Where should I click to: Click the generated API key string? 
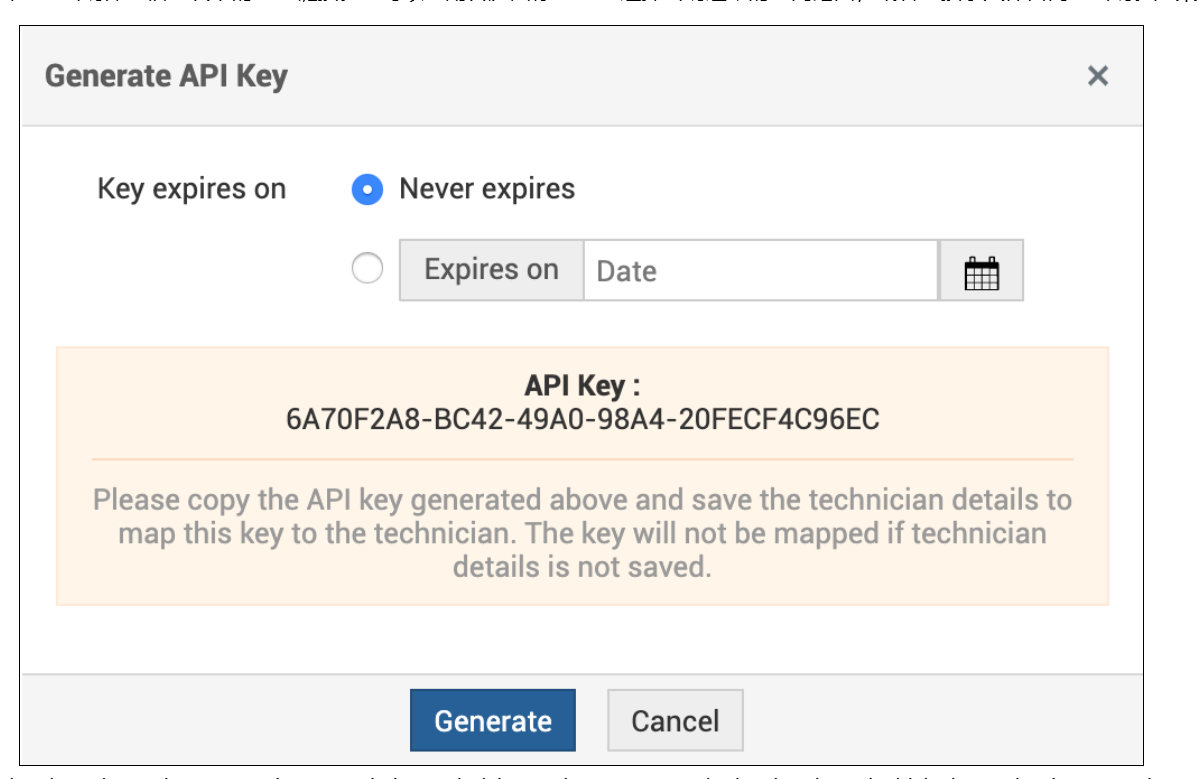[x=583, y=419]
